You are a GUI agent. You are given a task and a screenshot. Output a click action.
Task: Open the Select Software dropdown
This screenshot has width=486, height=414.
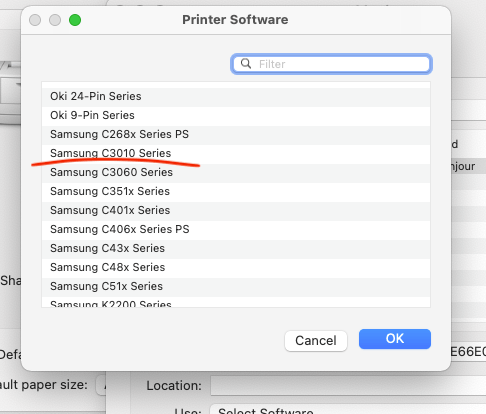click(348, 410)
